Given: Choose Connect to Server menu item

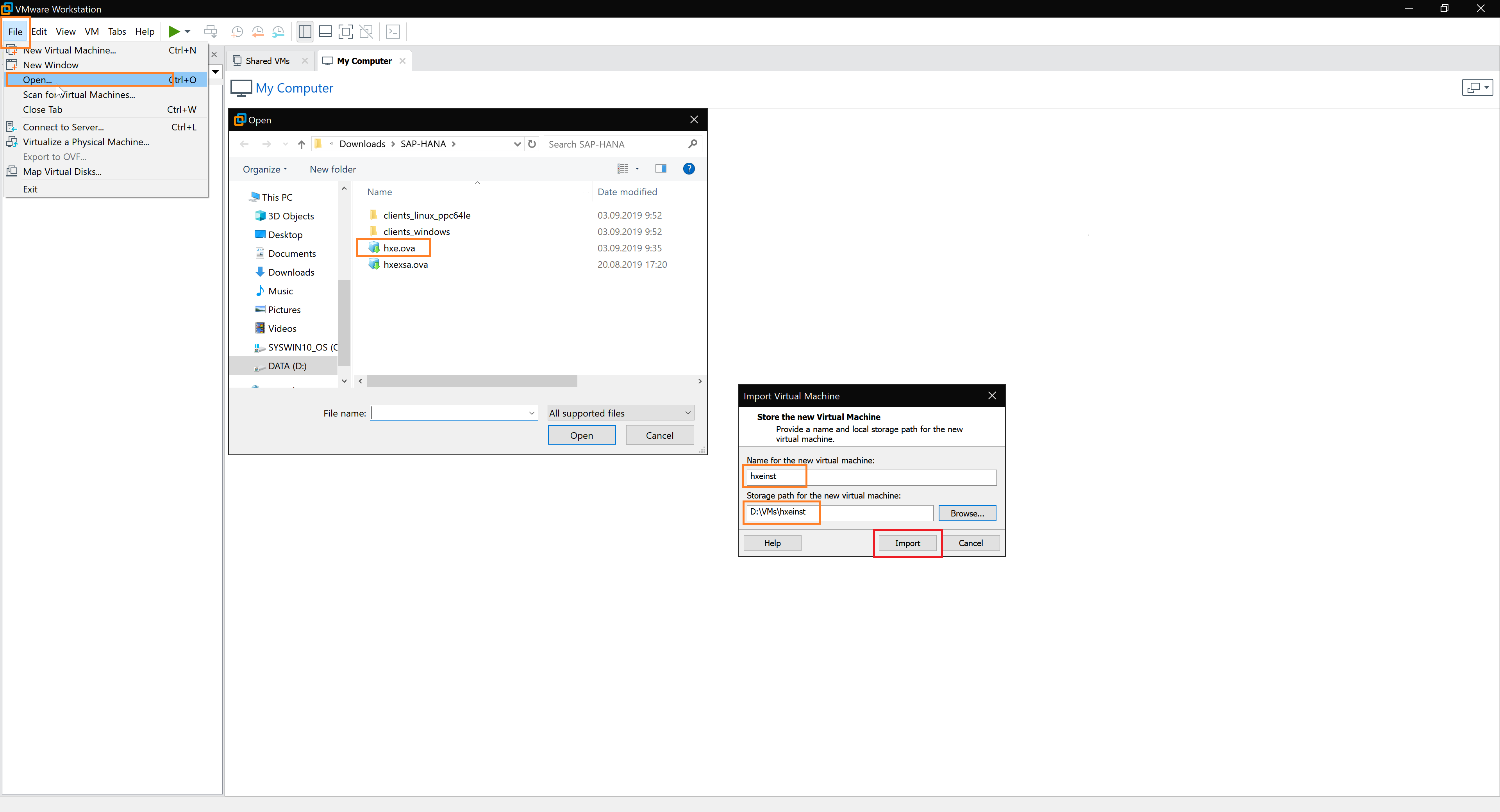Looking at the screenshot, I should [x=106, y=127].
